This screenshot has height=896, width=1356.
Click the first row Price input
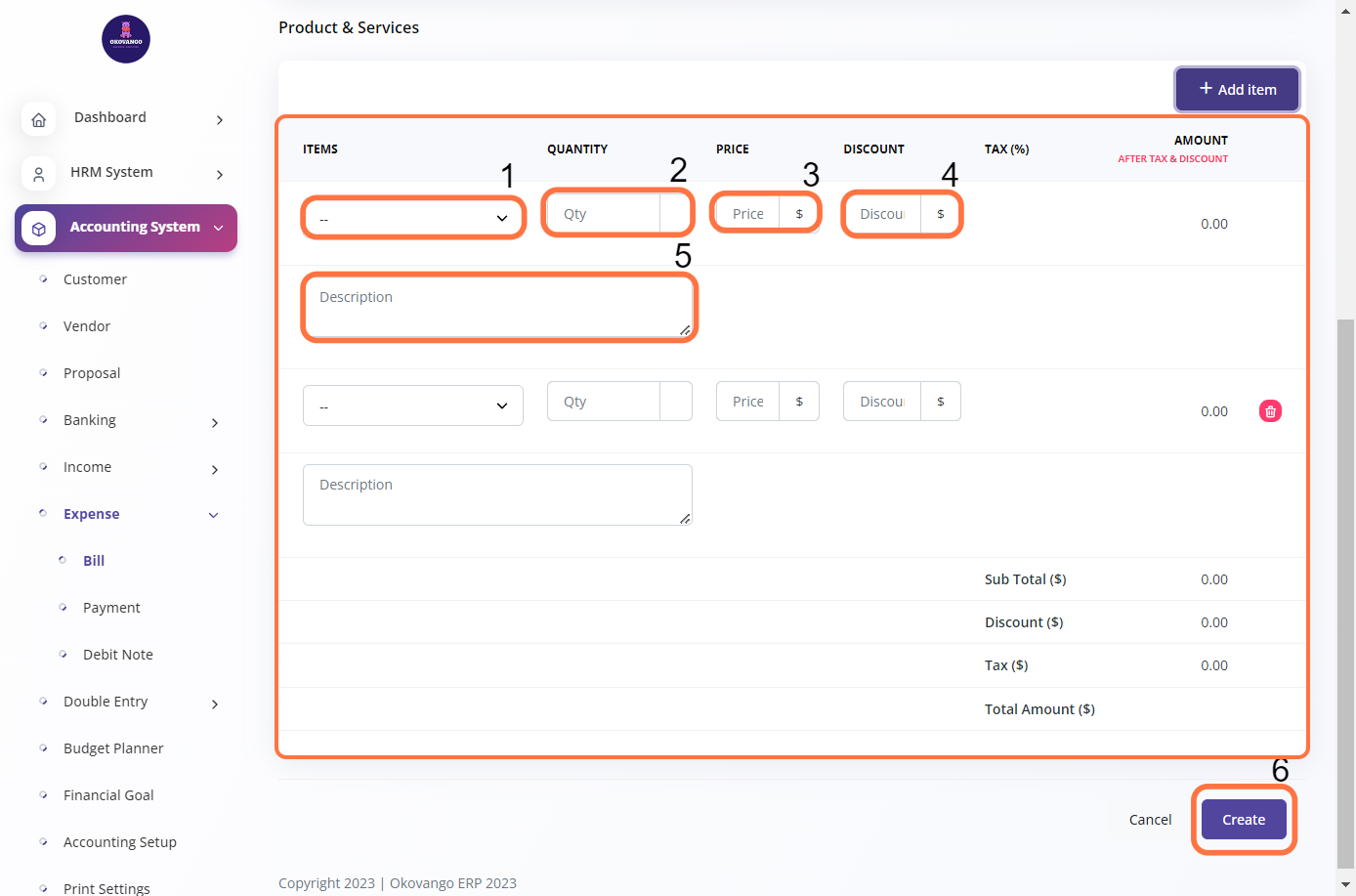(x=747, y=214)
